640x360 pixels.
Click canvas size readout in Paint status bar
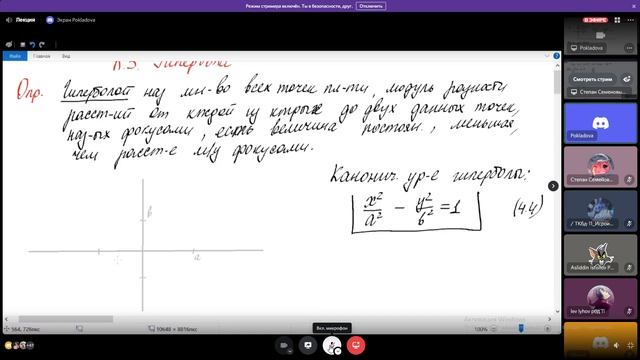tap(176, 329)
